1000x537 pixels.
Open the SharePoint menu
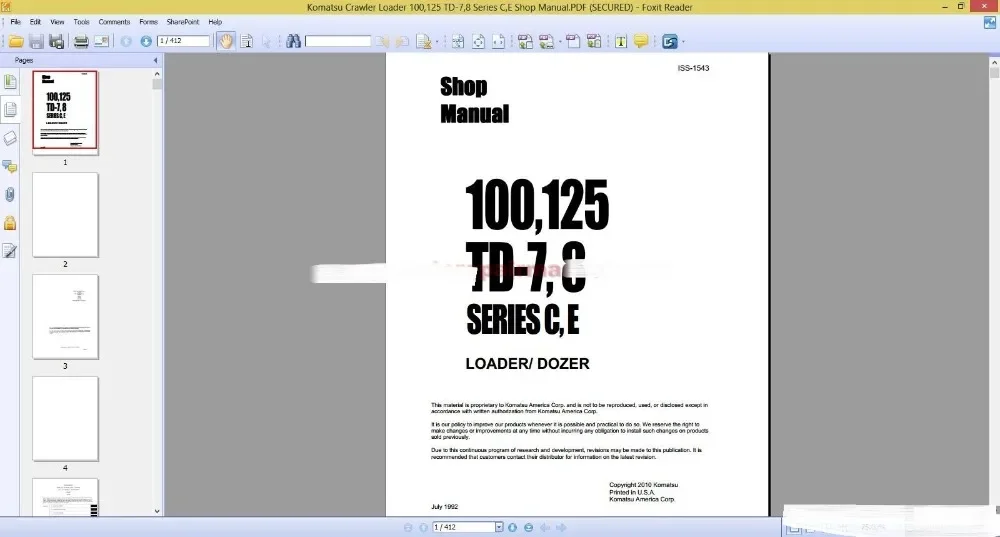coord(183,22)
